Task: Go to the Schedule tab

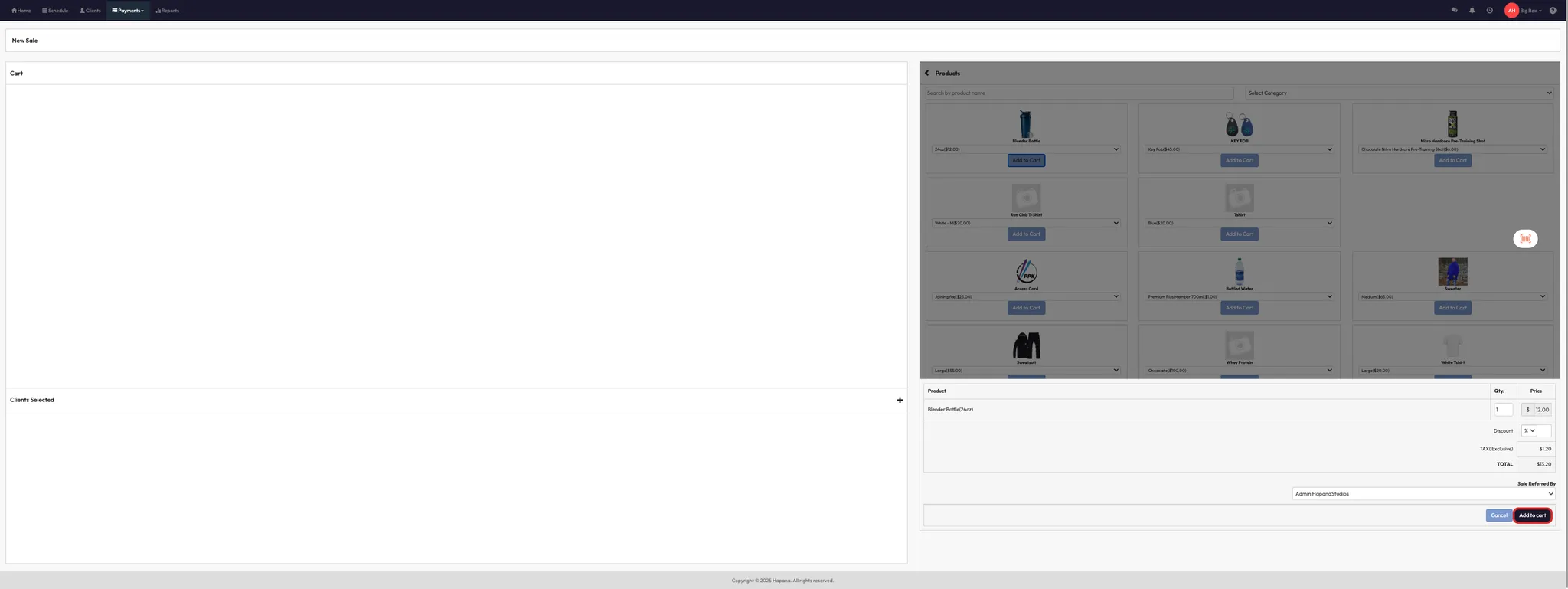Action: click(x=55, y=11)
